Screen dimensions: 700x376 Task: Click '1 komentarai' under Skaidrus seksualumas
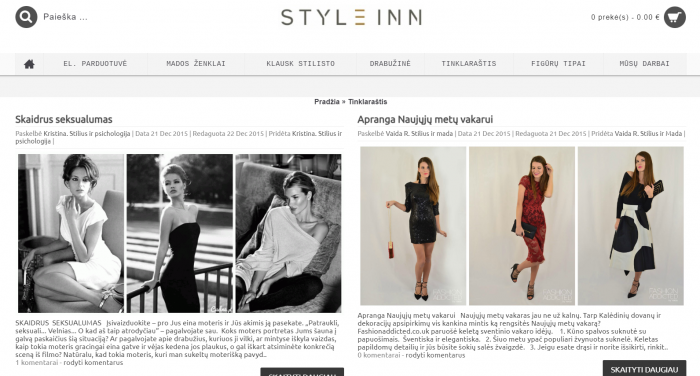pyautogui.click(x=37, y=363)
